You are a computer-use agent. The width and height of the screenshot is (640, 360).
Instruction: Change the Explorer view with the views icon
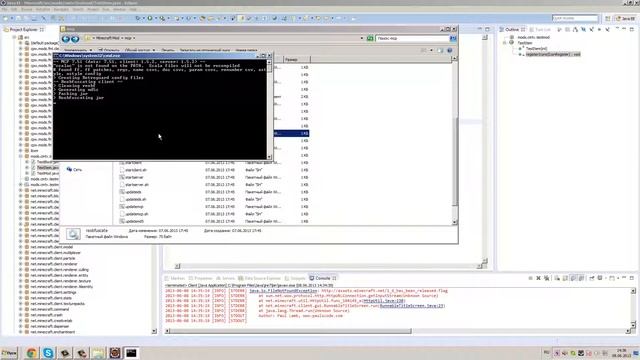point(424,50)
